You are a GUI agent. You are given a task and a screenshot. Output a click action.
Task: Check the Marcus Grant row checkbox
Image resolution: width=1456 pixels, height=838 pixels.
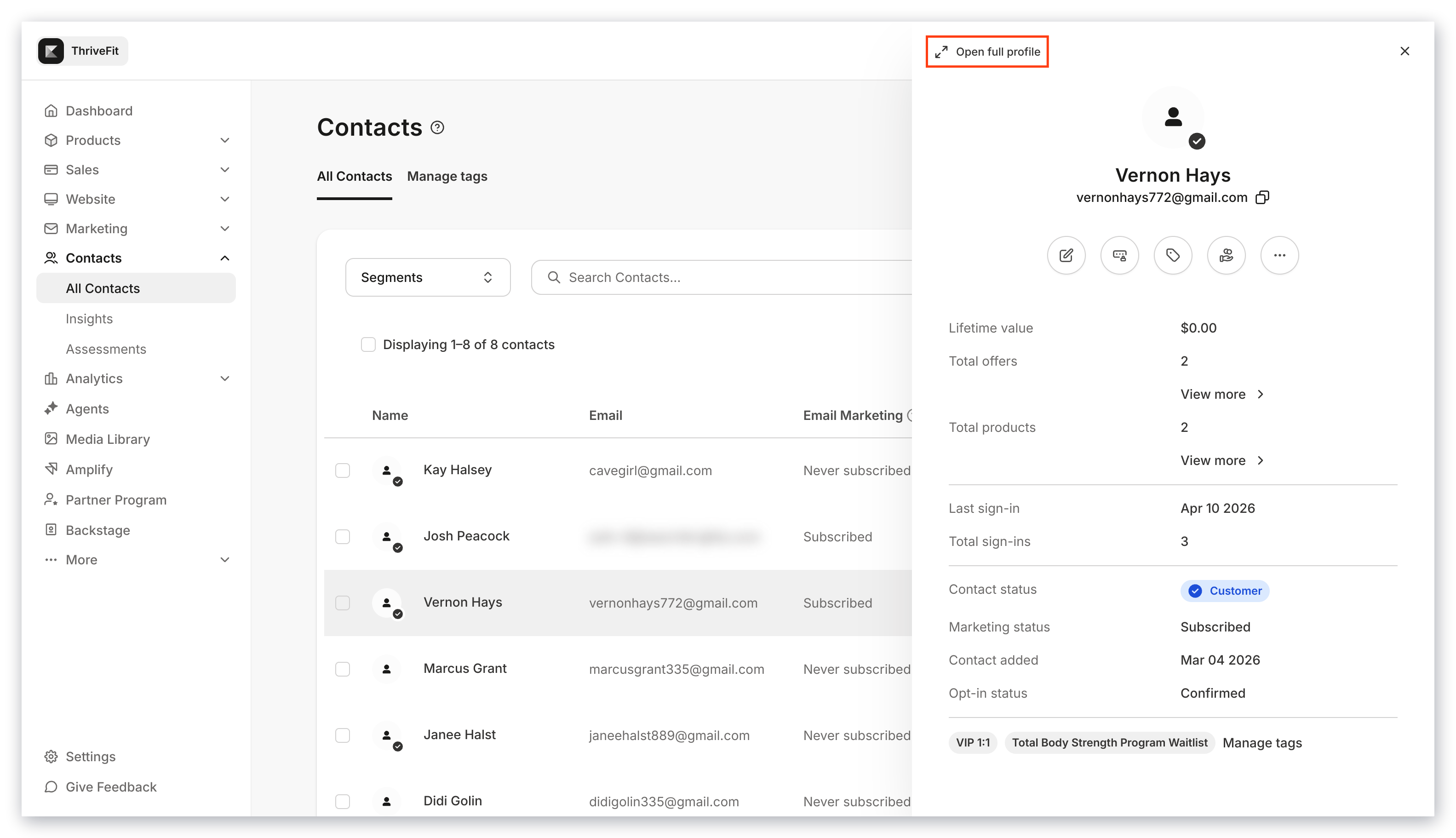[343, 669]
